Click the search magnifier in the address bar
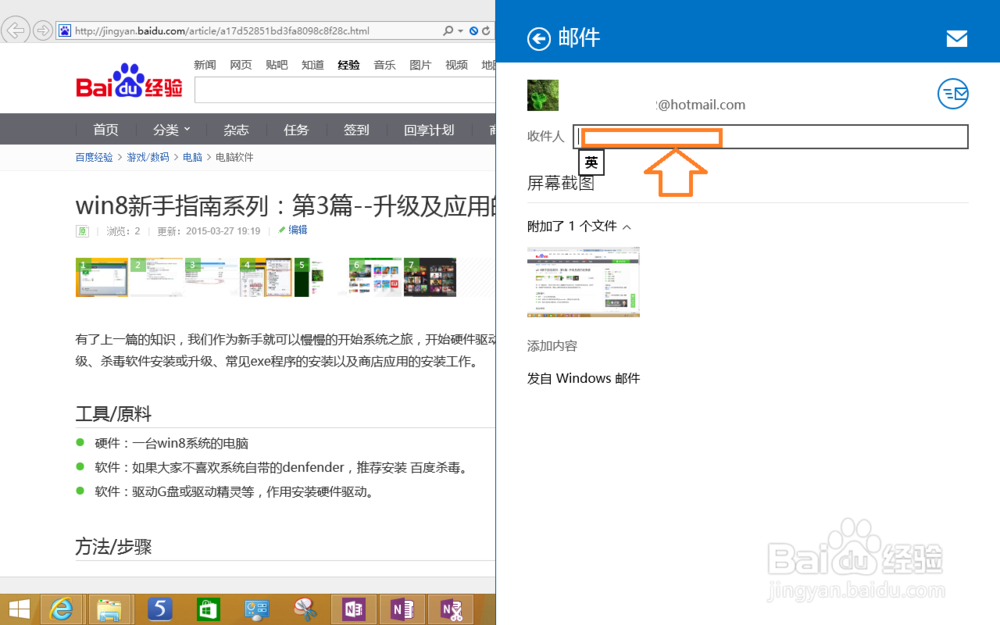 pyautogui.click(x=448, y=30)
